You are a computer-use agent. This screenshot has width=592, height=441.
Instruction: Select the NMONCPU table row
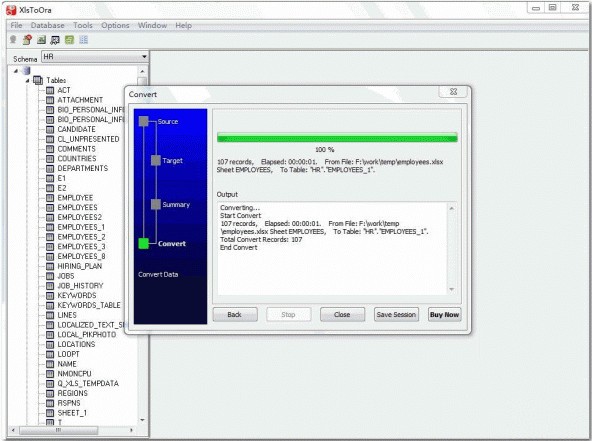click(x=74, y=373)
